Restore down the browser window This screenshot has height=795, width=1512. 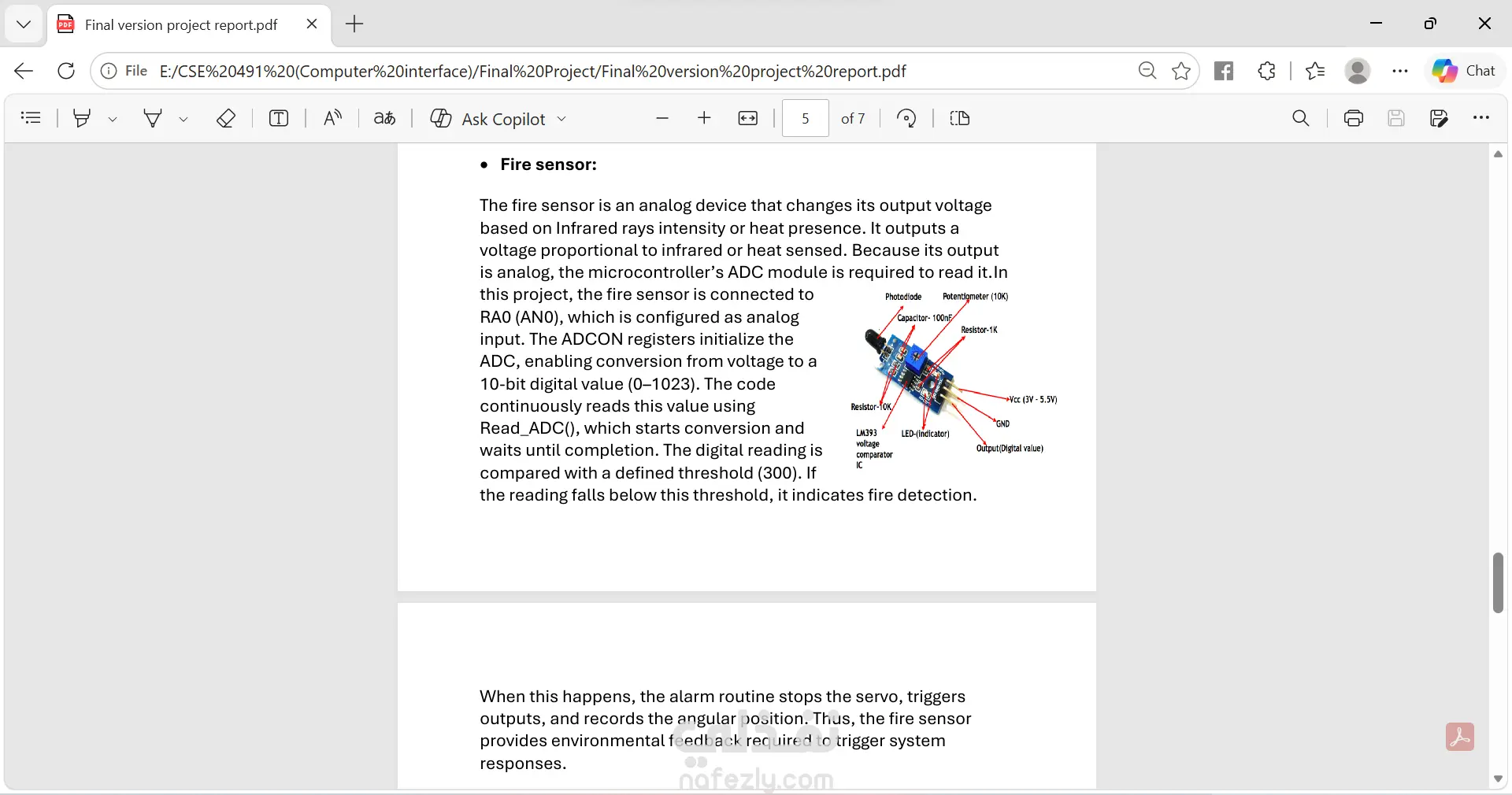1430,24
